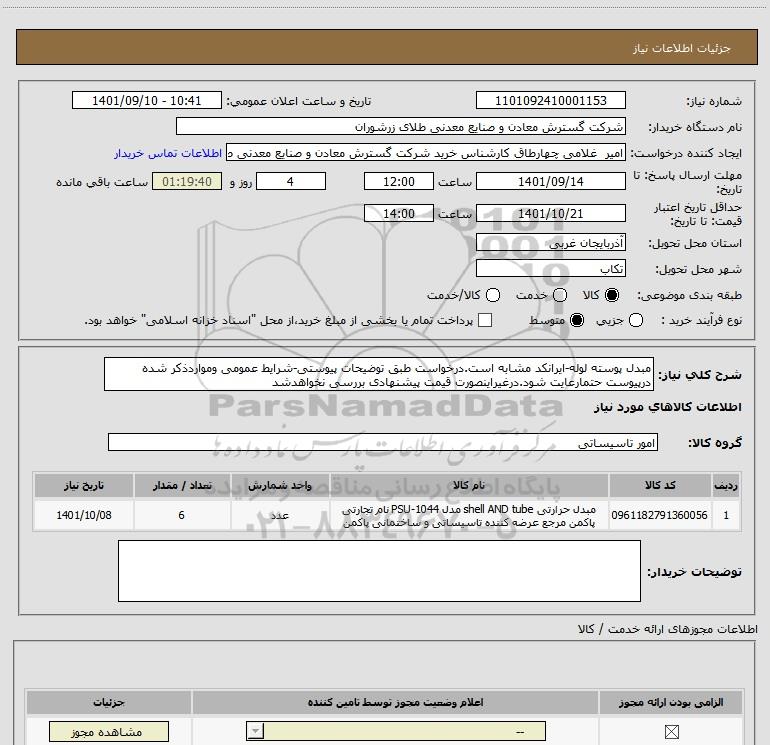Click the تاریخ نیاز column header

83,485
